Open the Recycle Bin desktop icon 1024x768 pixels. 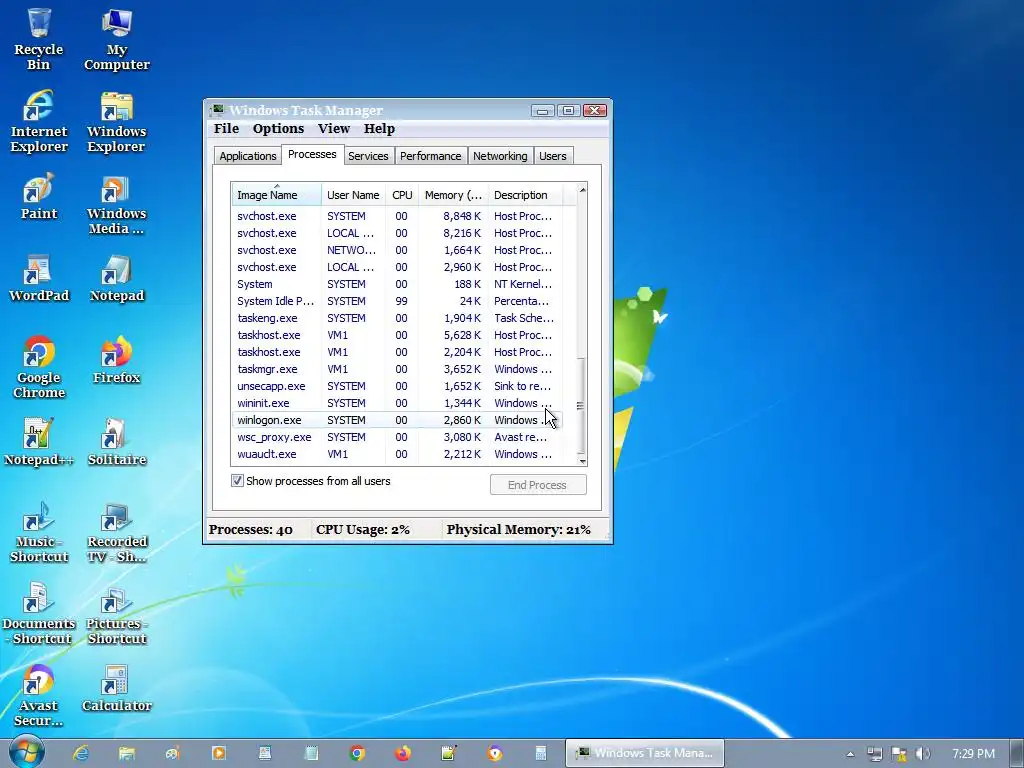(x=39, y=38)
